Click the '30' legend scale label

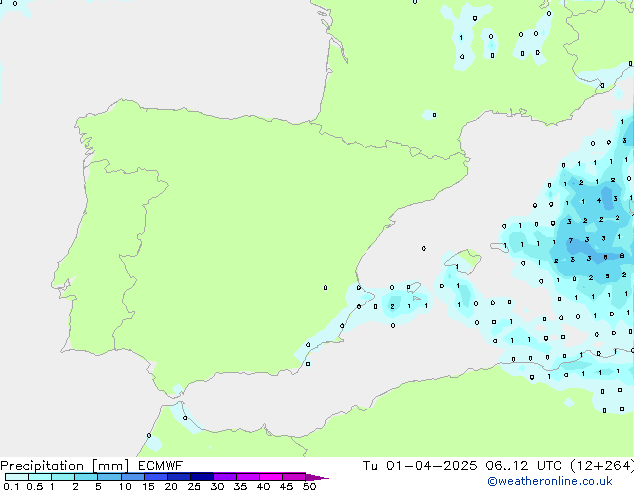pyautogui.click(x=218, y=486)
